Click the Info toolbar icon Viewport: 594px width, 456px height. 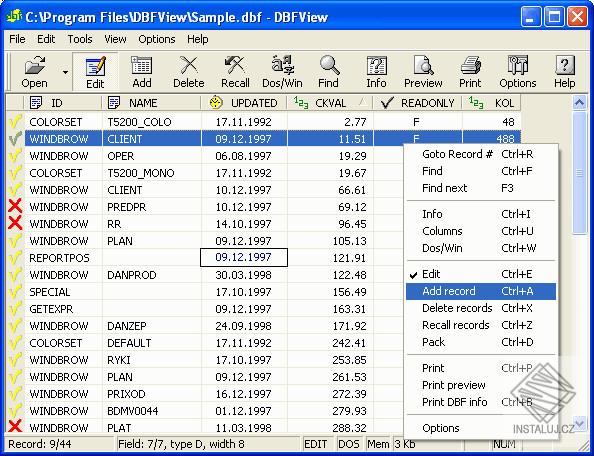pyautogui.click(x=376, y=72)
